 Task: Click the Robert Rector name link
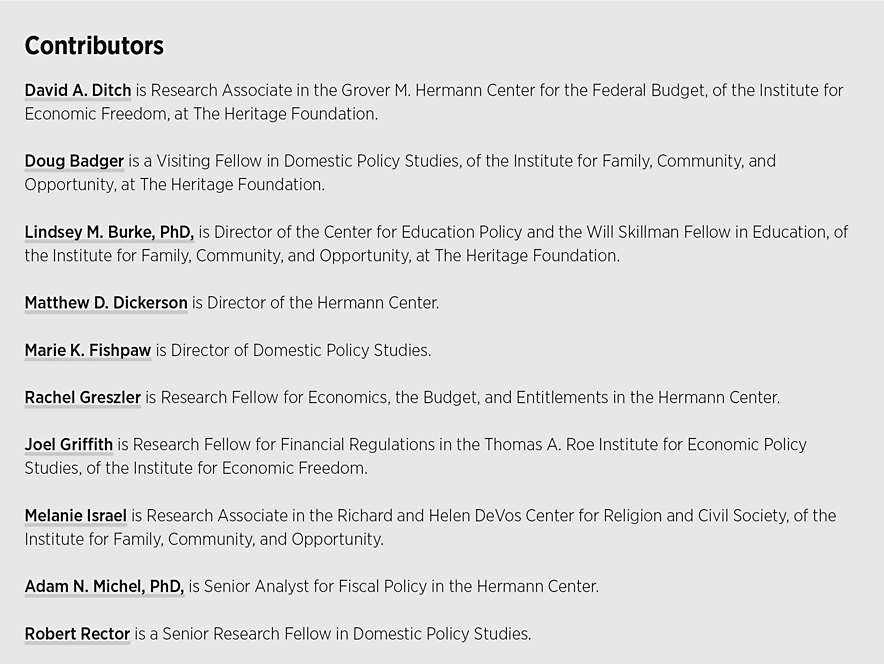click(77, 634)
